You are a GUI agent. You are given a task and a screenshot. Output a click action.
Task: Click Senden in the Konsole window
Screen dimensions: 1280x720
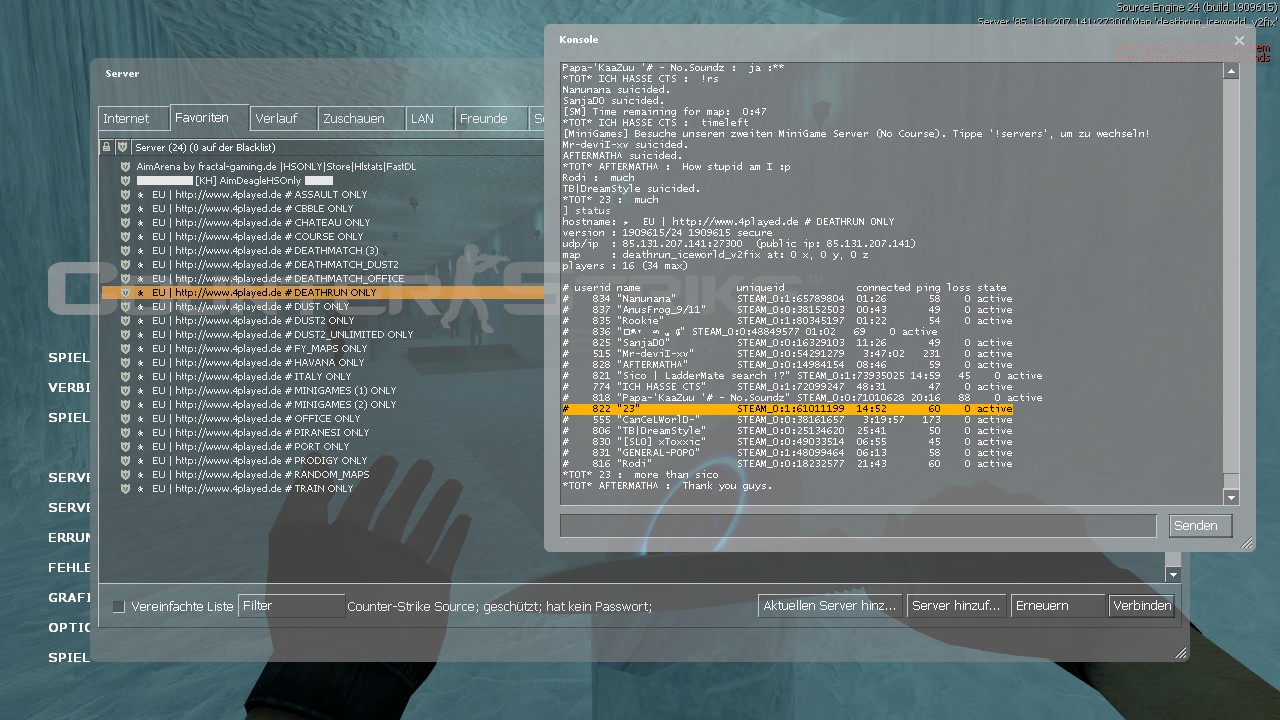tap(1200, 526)
